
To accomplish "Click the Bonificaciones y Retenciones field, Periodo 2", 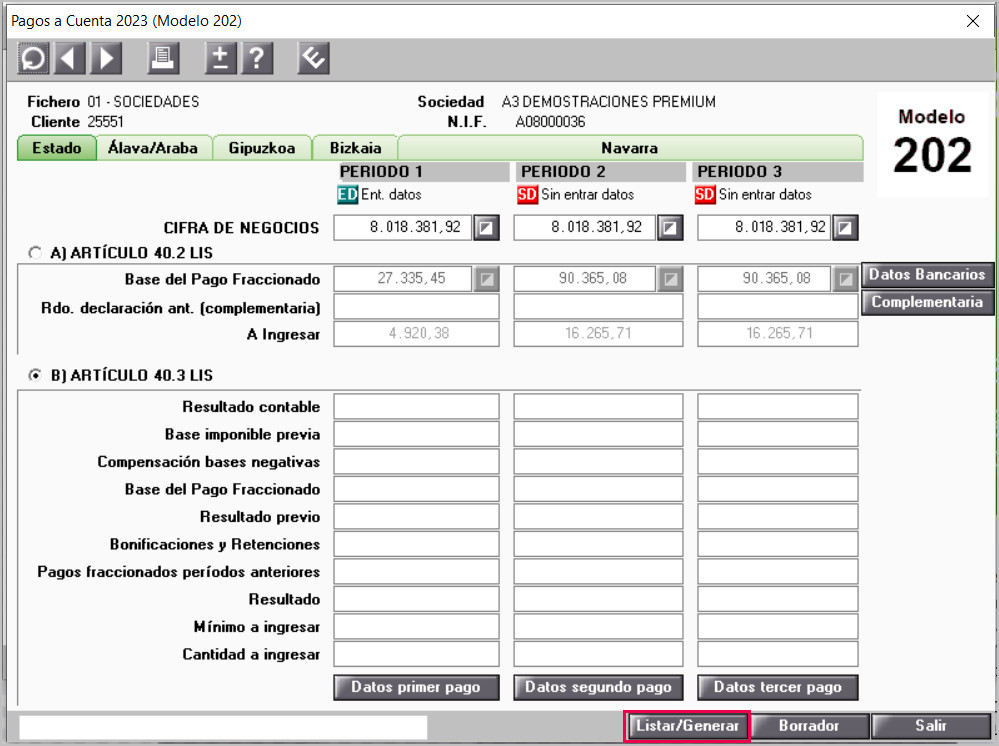I will point(598,544).
